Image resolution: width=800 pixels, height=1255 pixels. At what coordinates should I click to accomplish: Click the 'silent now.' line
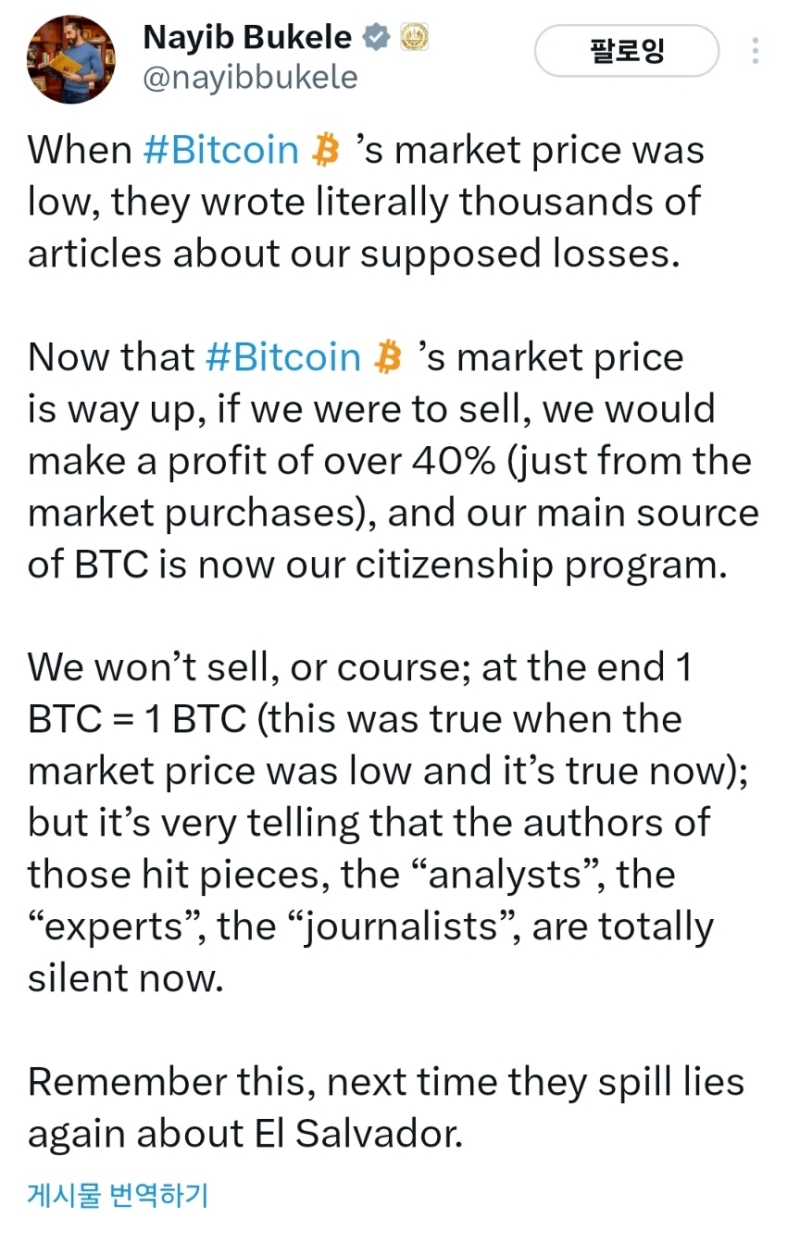coord(123,978)
